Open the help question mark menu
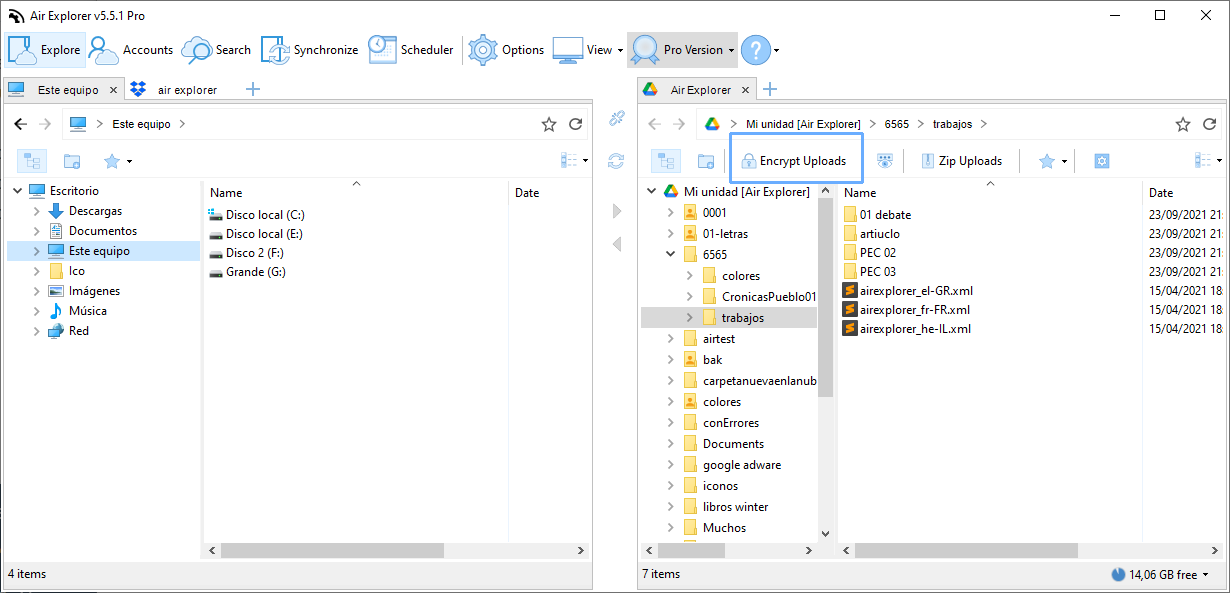The width and height of the screenshot is (1230, 593). (x=753, y=49)
